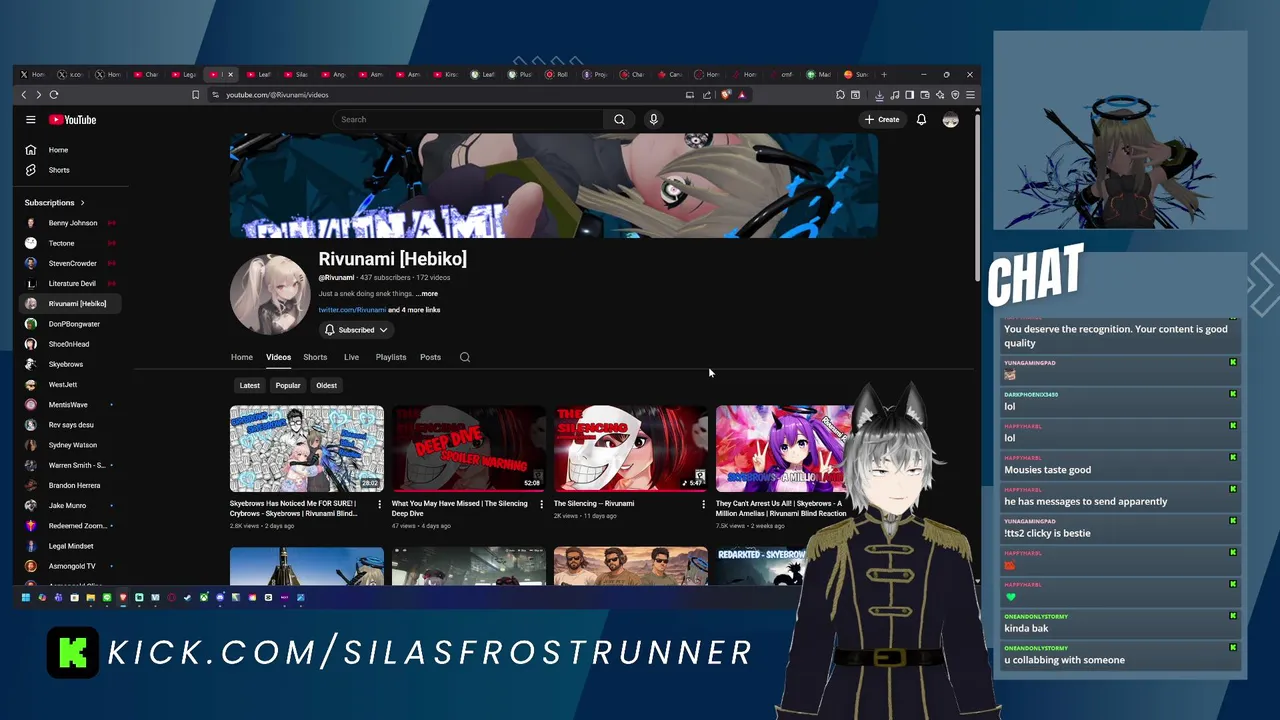
Task: Open options for The Silencing – Rivunami video
Action: pos(703,504)
